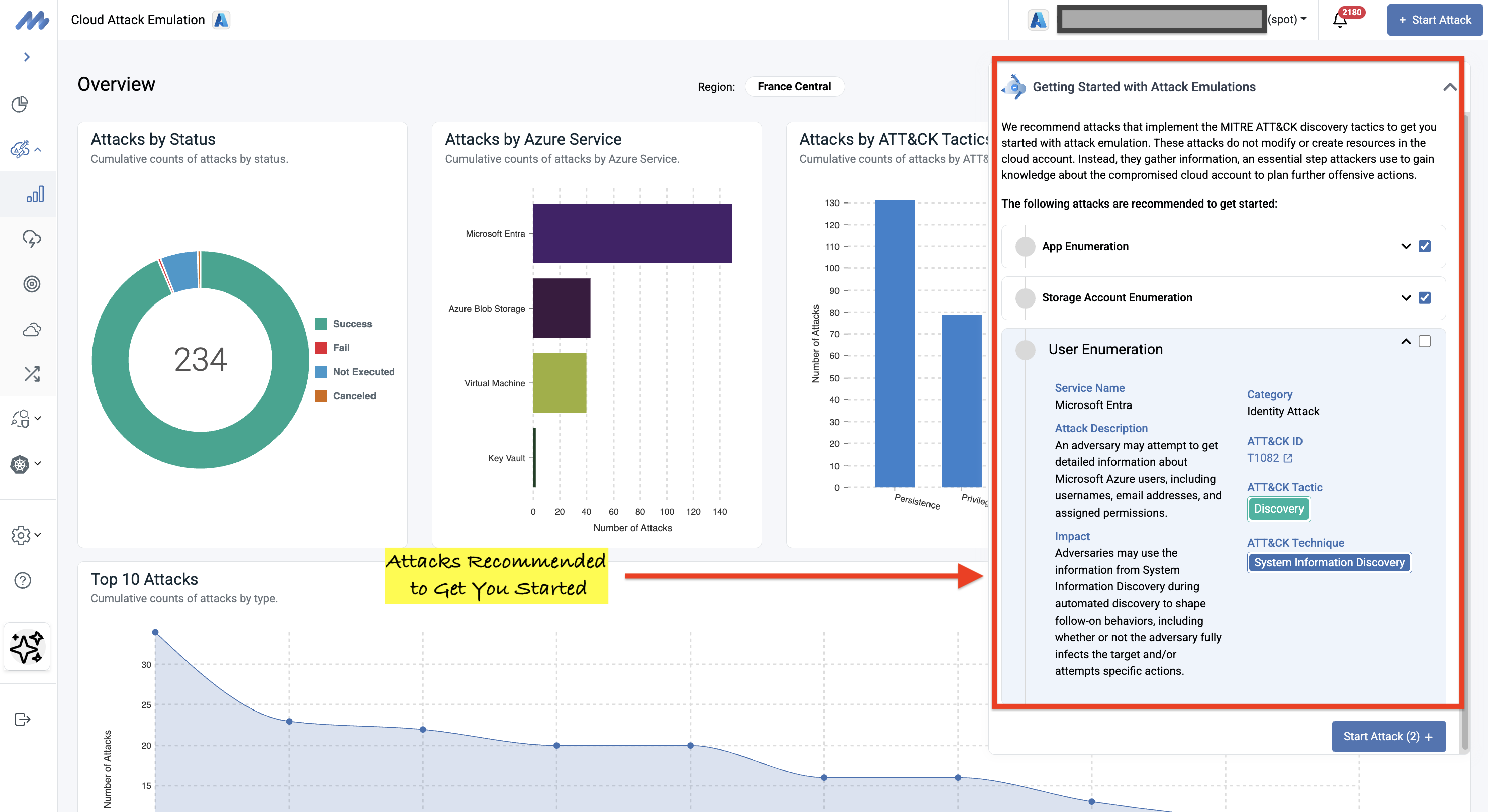Open the AI sparkle assistant icon

tap(27, 647)
